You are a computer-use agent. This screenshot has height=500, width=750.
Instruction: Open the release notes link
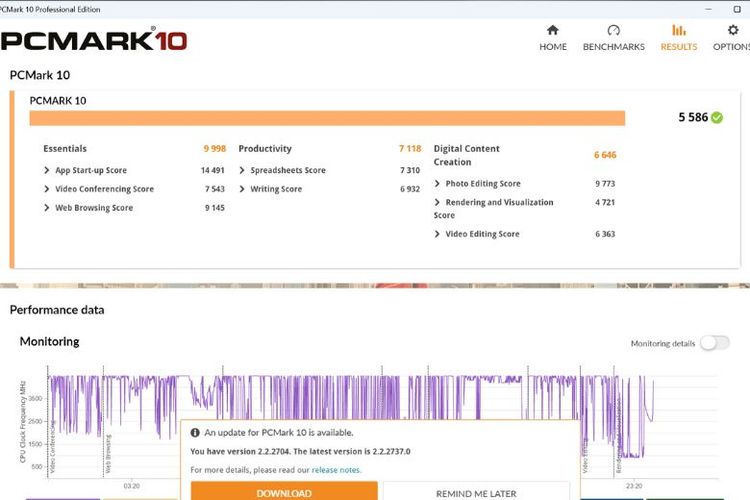[x=336, y=469]
